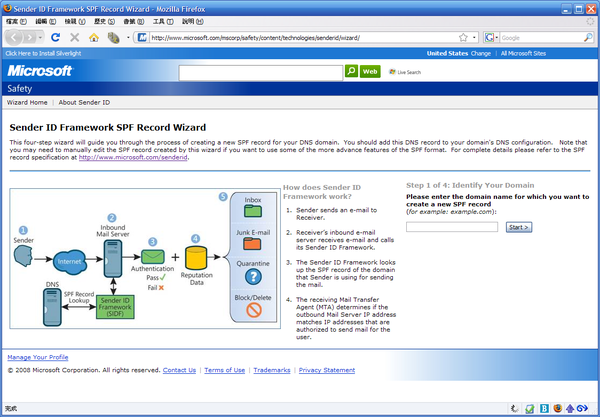Click the Microsoft site favicon in address bar
Viewport: 600px width, 417px height.
[142, 37]
